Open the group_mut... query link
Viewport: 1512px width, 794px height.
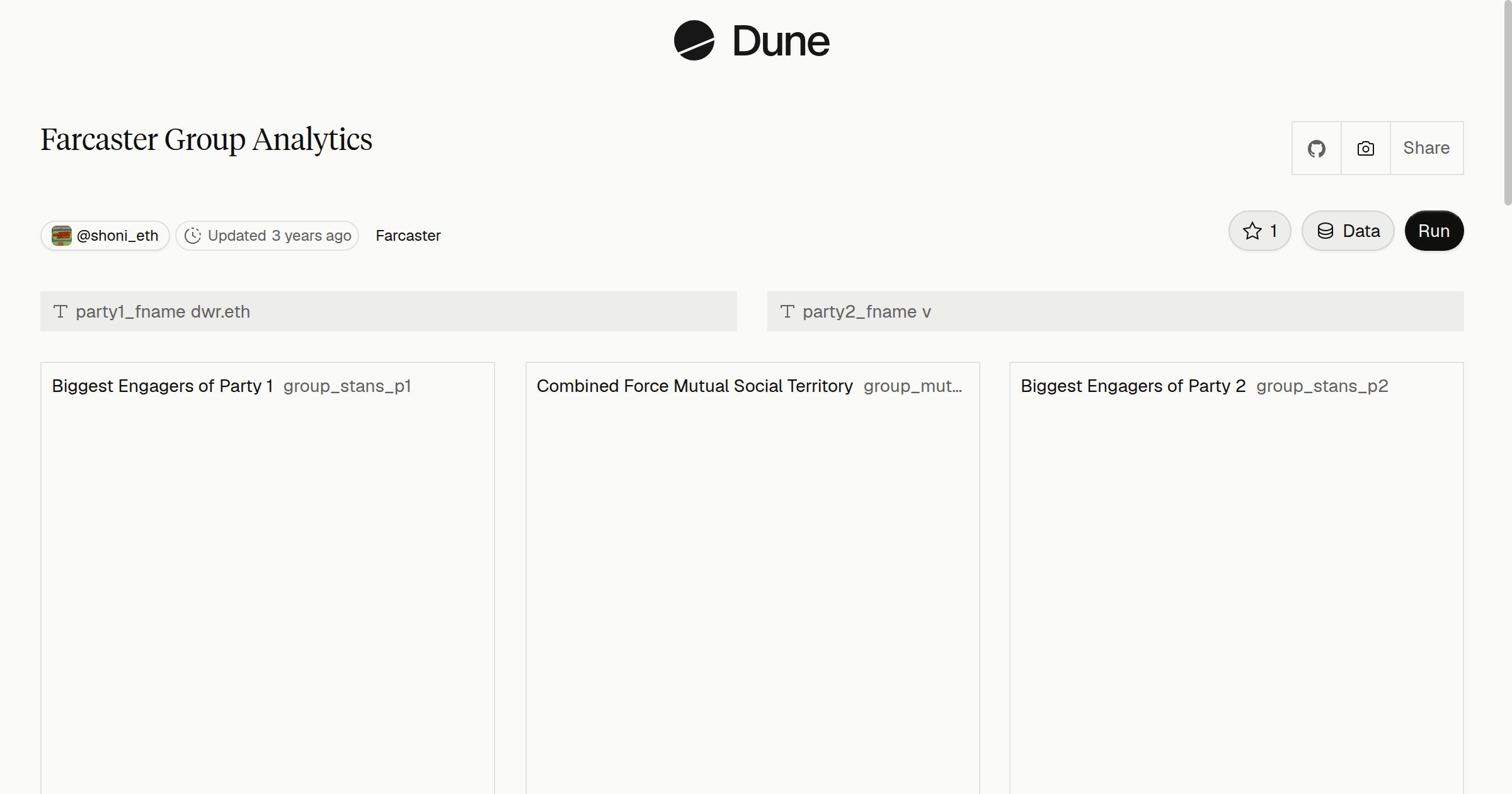tap(913, 386)
